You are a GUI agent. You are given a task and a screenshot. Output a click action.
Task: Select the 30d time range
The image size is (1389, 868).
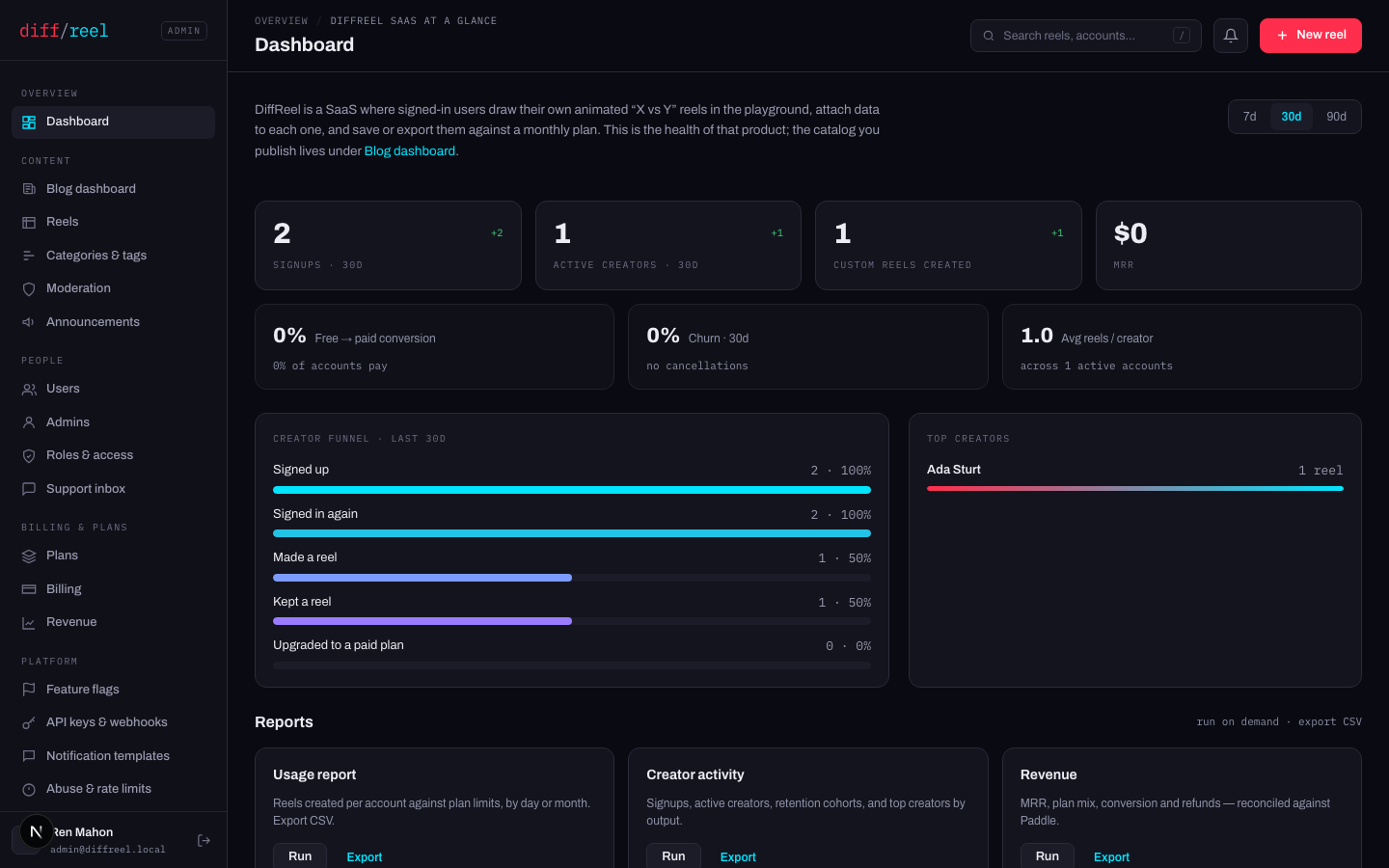tap(1292, 117)
